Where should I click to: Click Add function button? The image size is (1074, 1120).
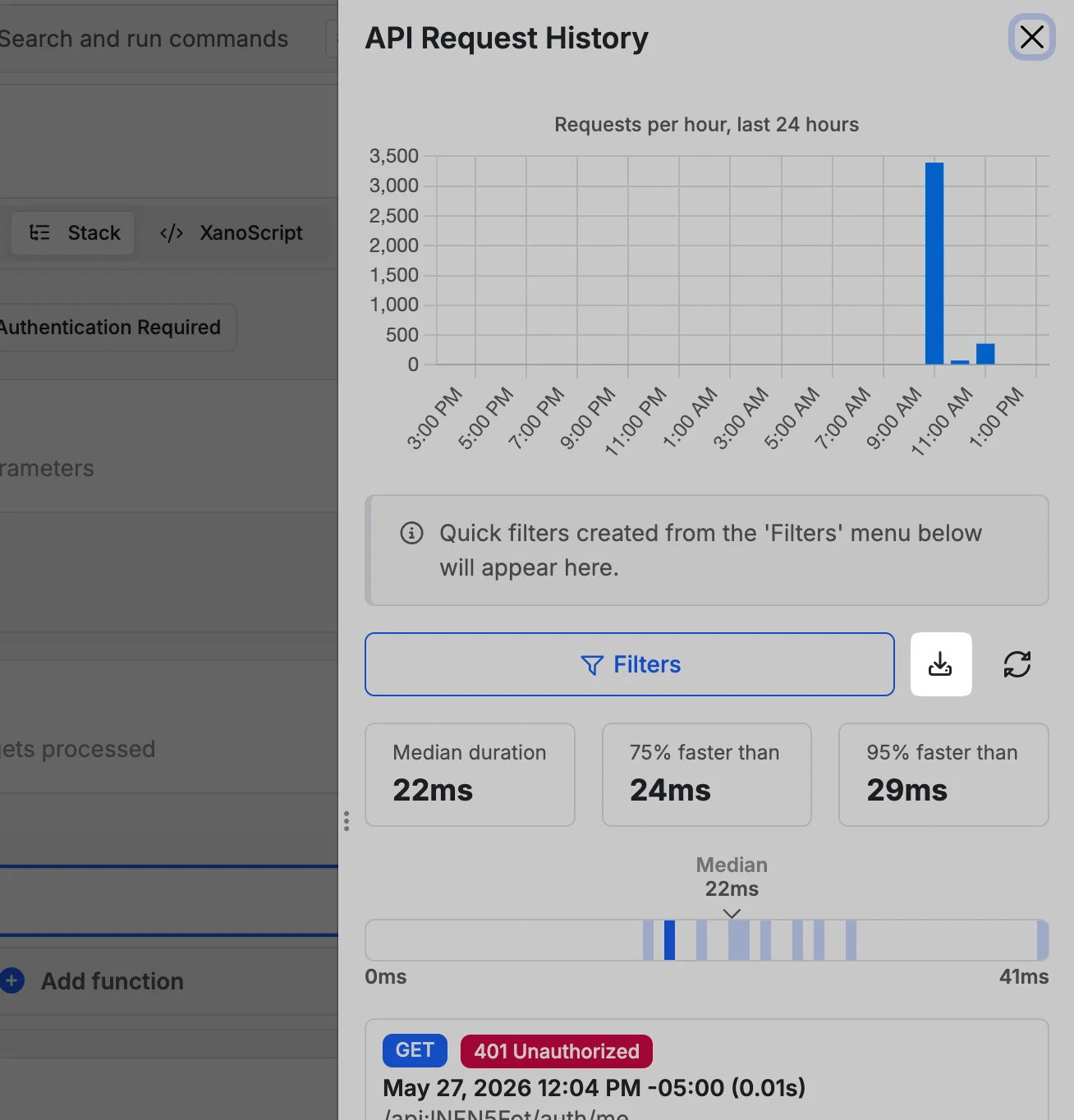click(x=92, y=981)
